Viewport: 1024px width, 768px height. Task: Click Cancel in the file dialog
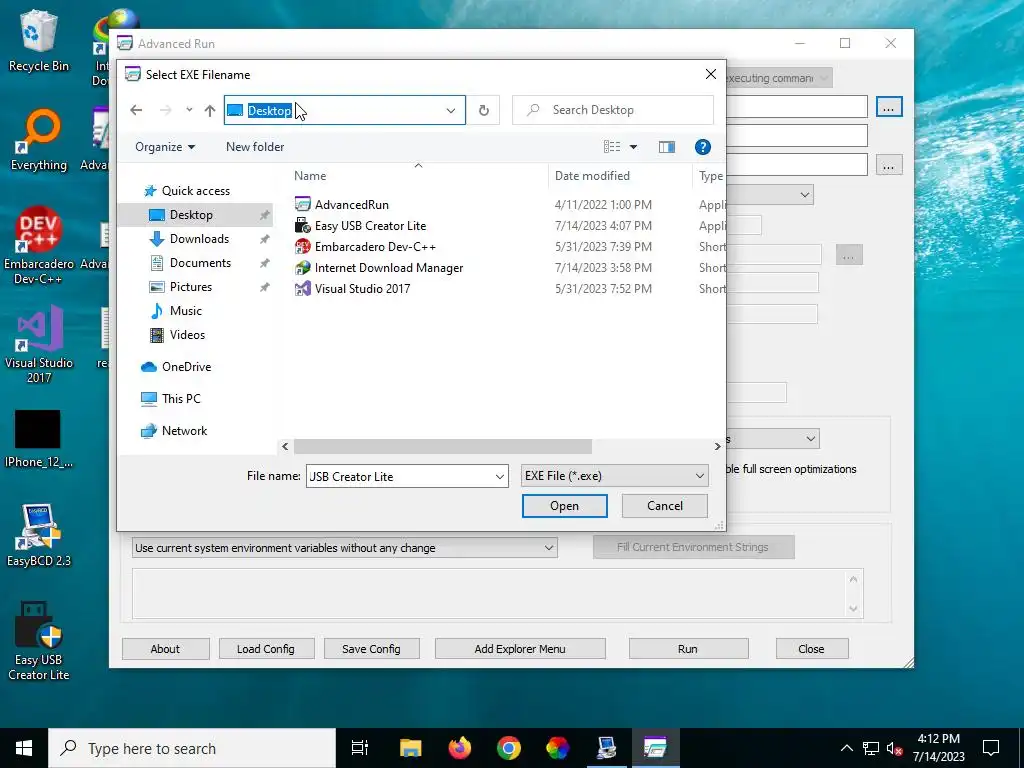(x=664, y=506)
